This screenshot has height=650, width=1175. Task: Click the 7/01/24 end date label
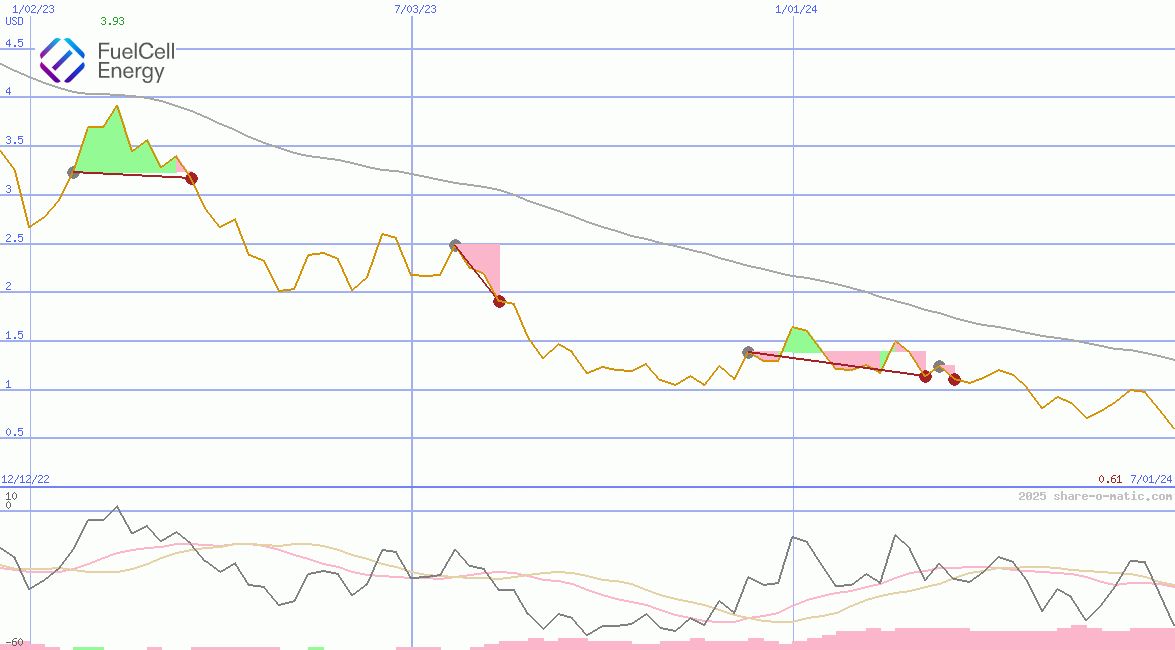[x=1151, y=479]
